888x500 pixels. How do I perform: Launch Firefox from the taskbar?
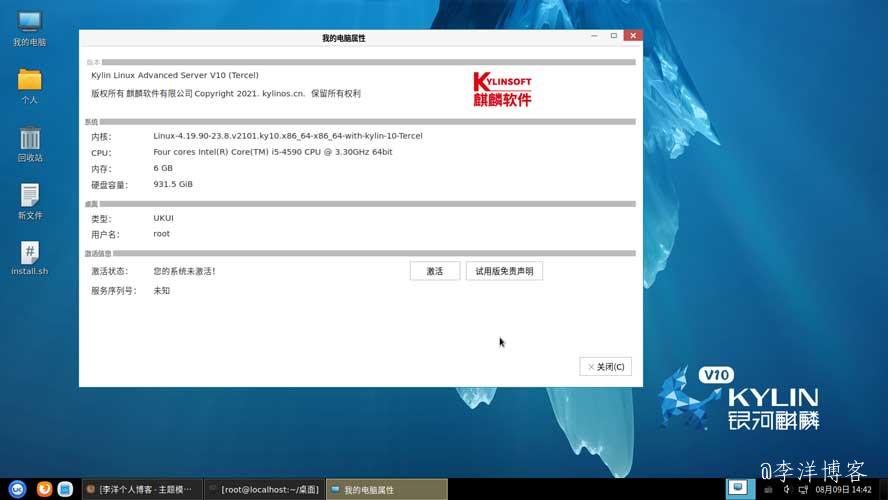coord(44,489)
